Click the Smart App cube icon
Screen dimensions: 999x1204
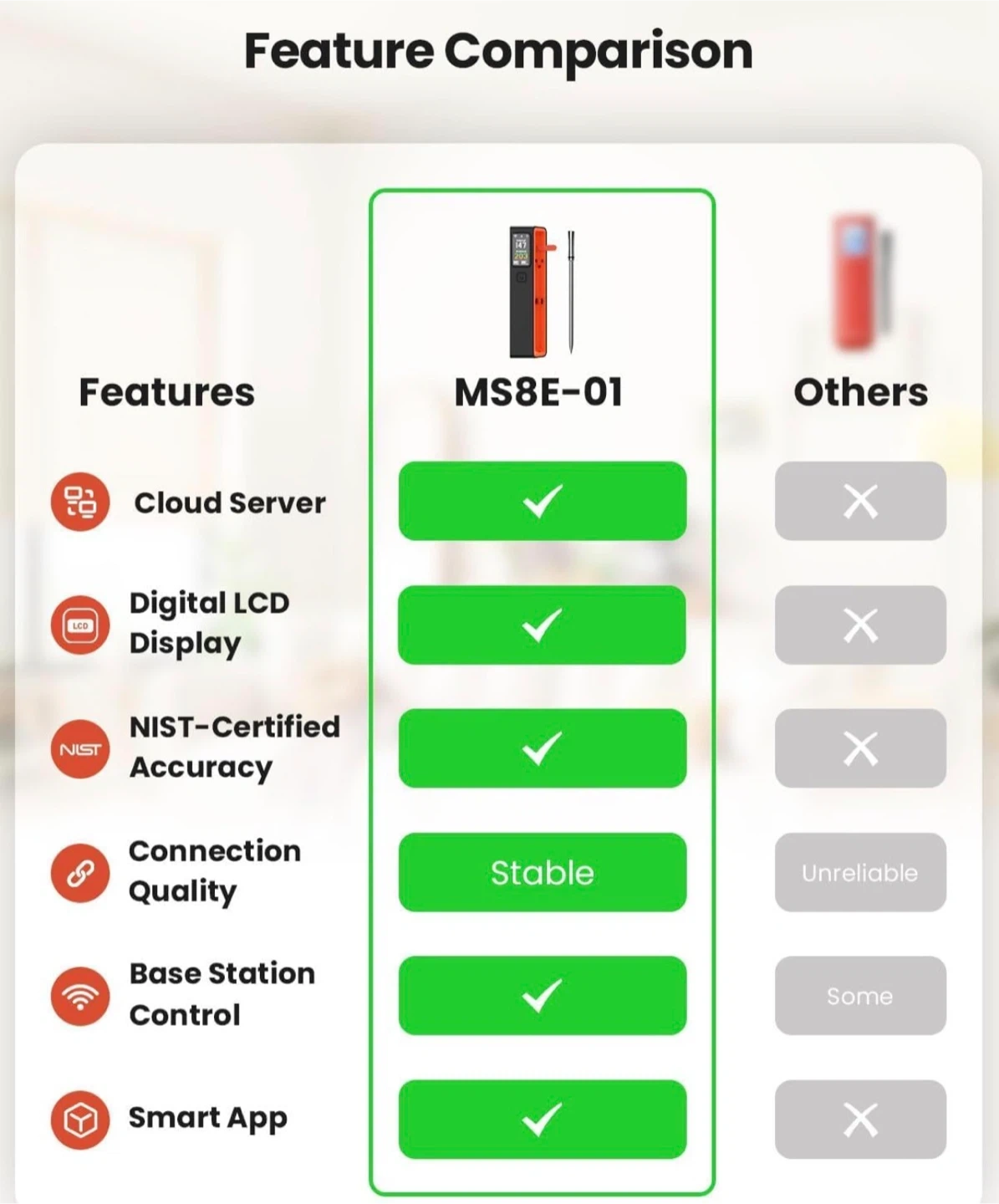[x=80, y=1120]
